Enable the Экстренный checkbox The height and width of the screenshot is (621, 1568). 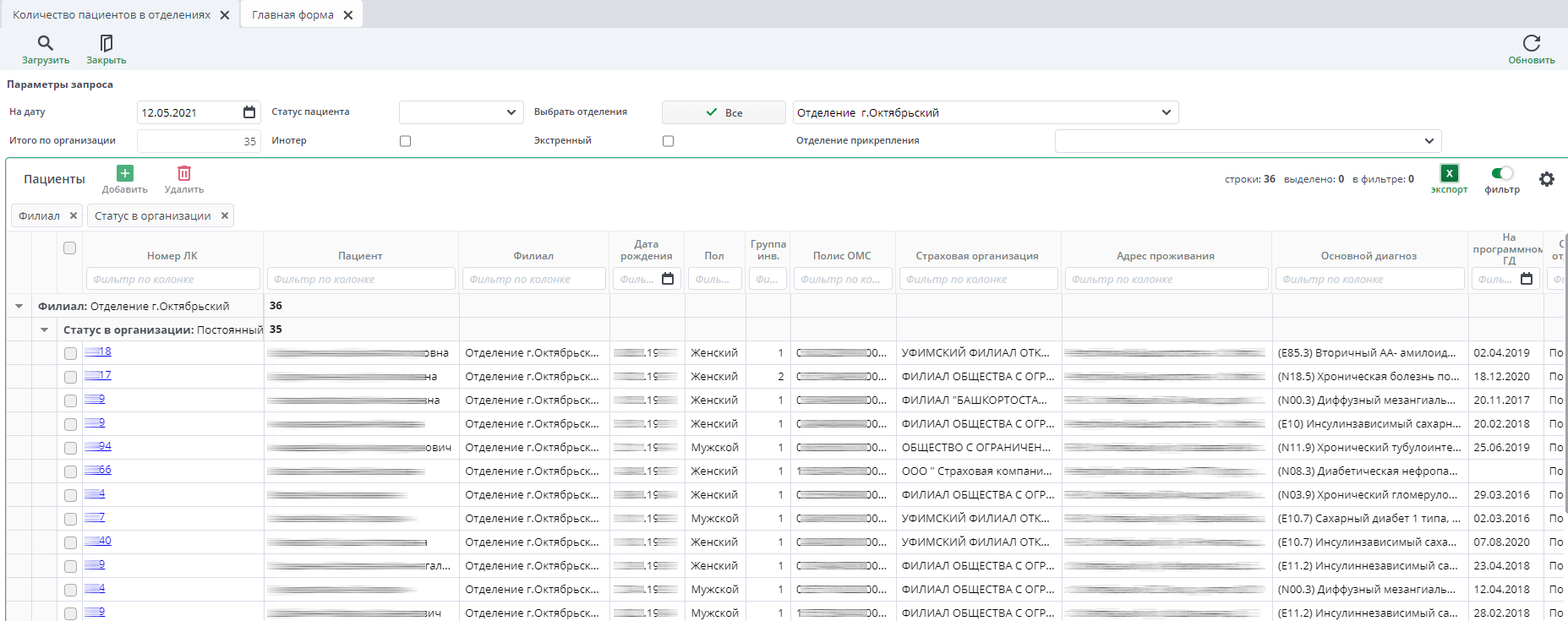coord(669,141)
